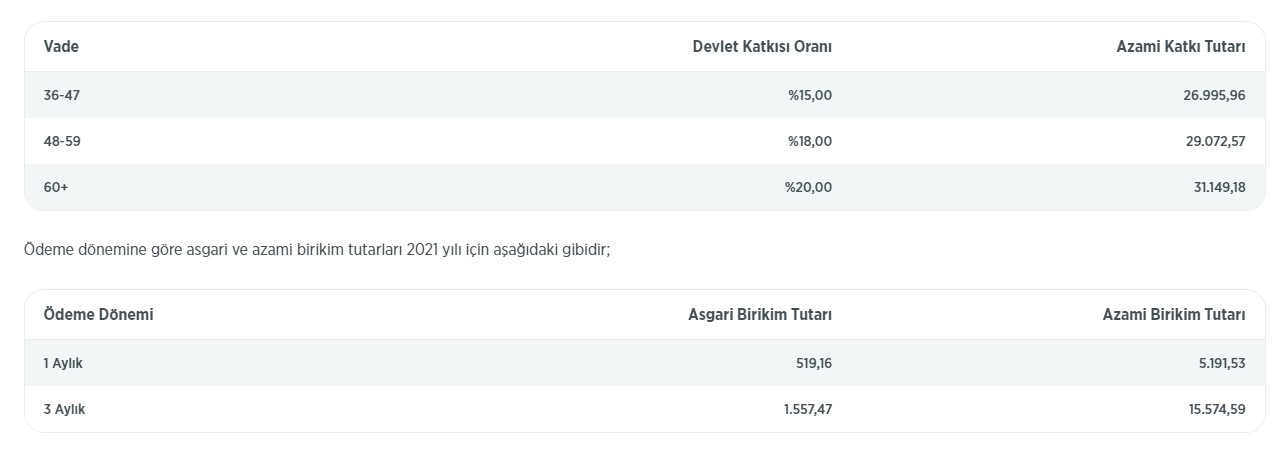This screenshot has width=1281, height=449.
Task: Click the %15,00 rate cell
Action: click(x=809, y=95)
